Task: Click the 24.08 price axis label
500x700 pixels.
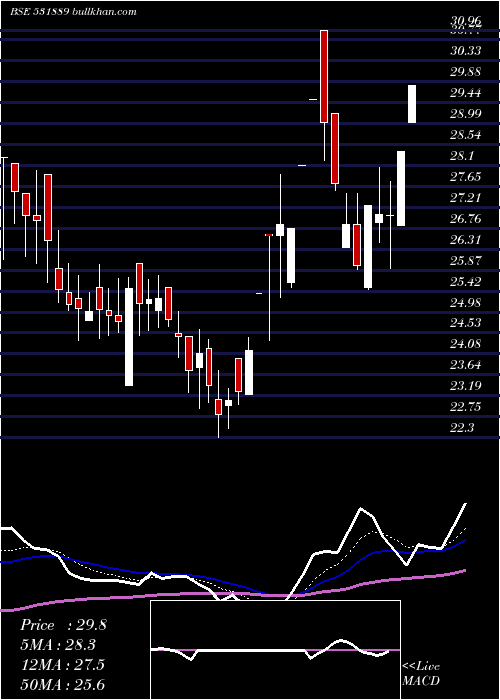Action: click(x=466, y=344)
